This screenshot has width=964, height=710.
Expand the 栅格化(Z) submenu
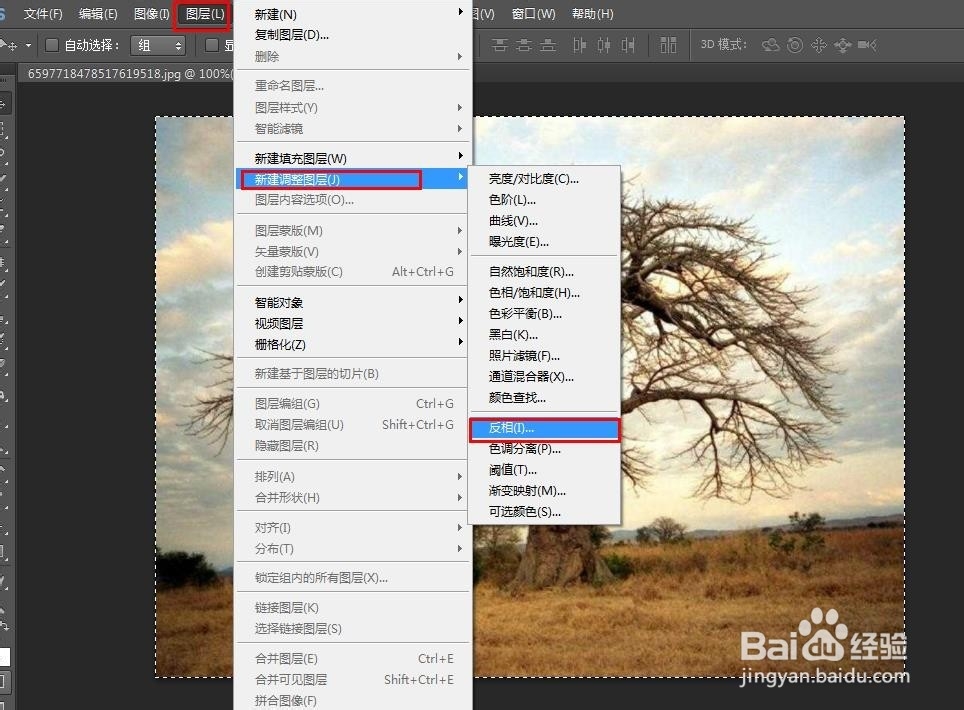(460, 342)
